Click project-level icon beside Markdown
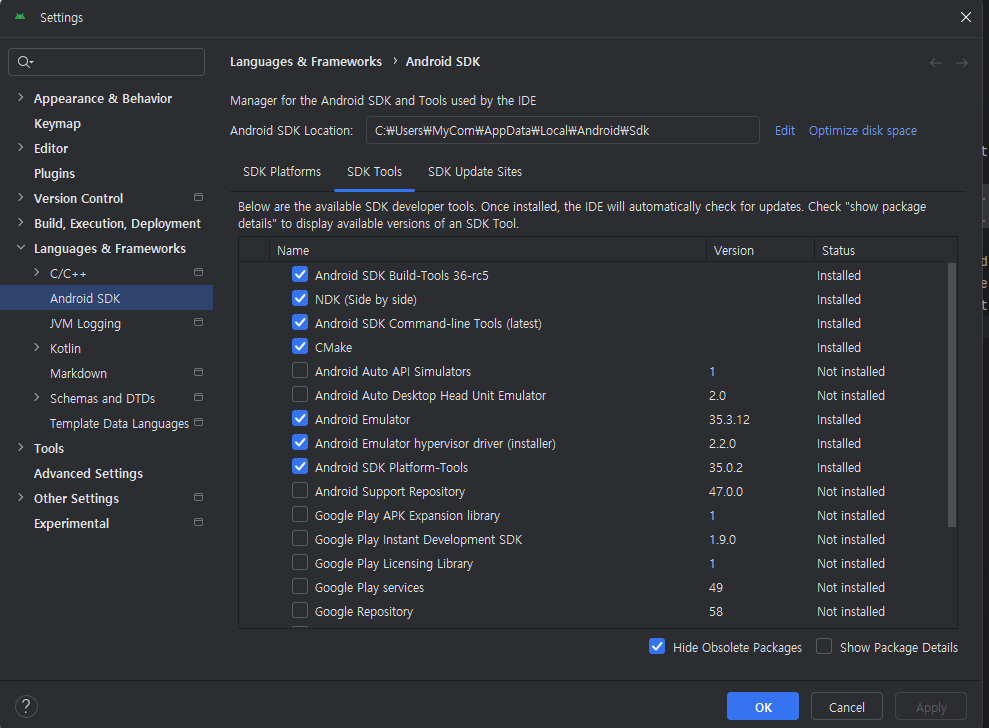This screenshot has width=989, height=728. coord(198,372)
